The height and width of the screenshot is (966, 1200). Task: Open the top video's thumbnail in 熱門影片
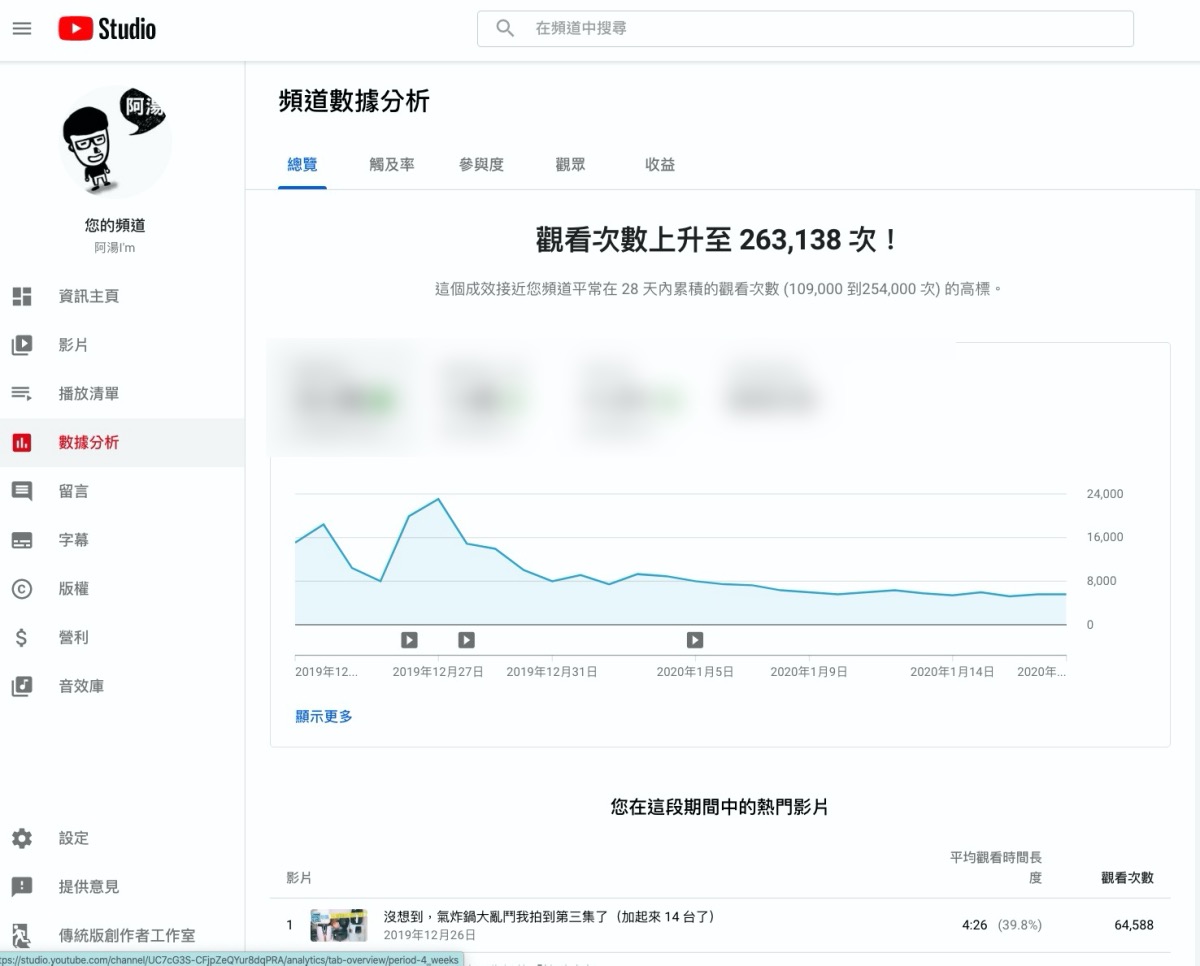[339, 925]
